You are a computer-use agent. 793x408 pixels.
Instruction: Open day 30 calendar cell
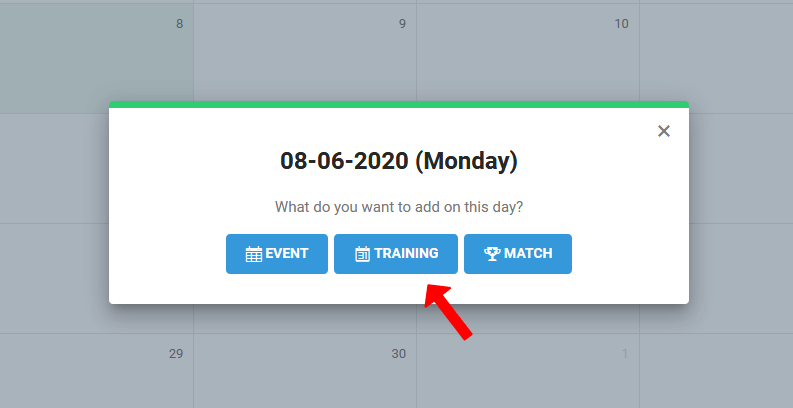coord(305,372)
